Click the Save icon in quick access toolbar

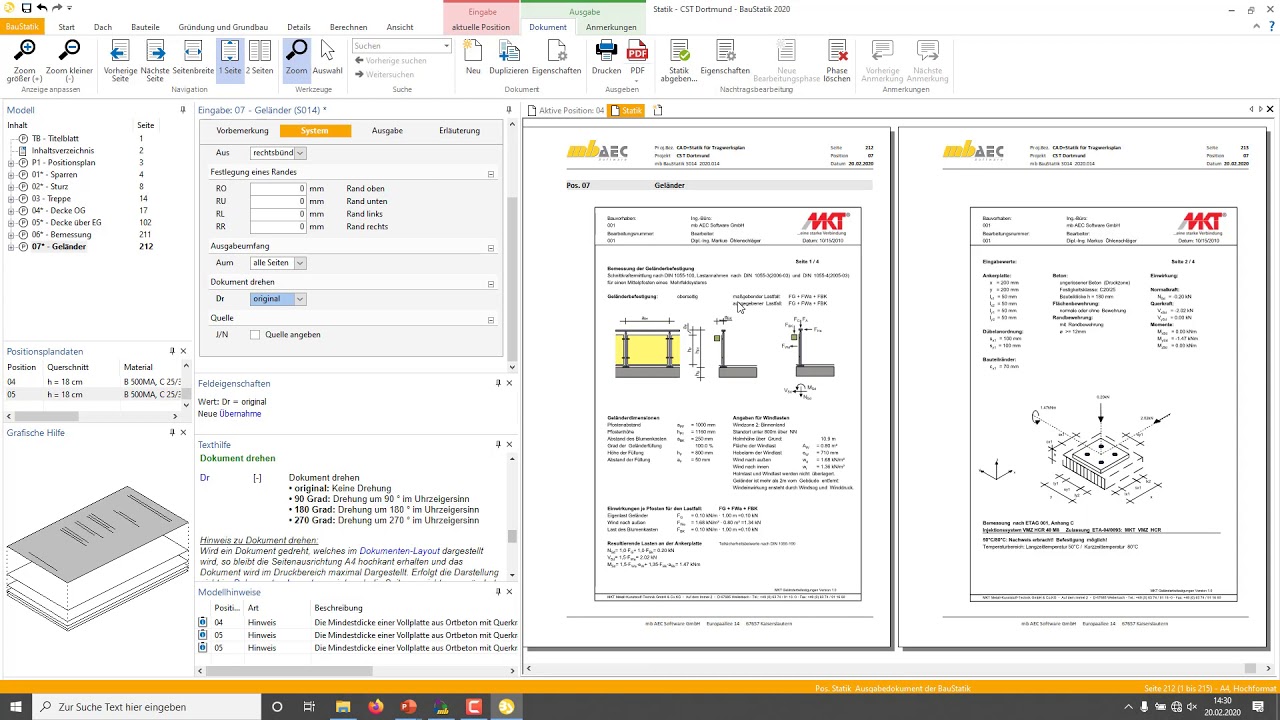25,8
